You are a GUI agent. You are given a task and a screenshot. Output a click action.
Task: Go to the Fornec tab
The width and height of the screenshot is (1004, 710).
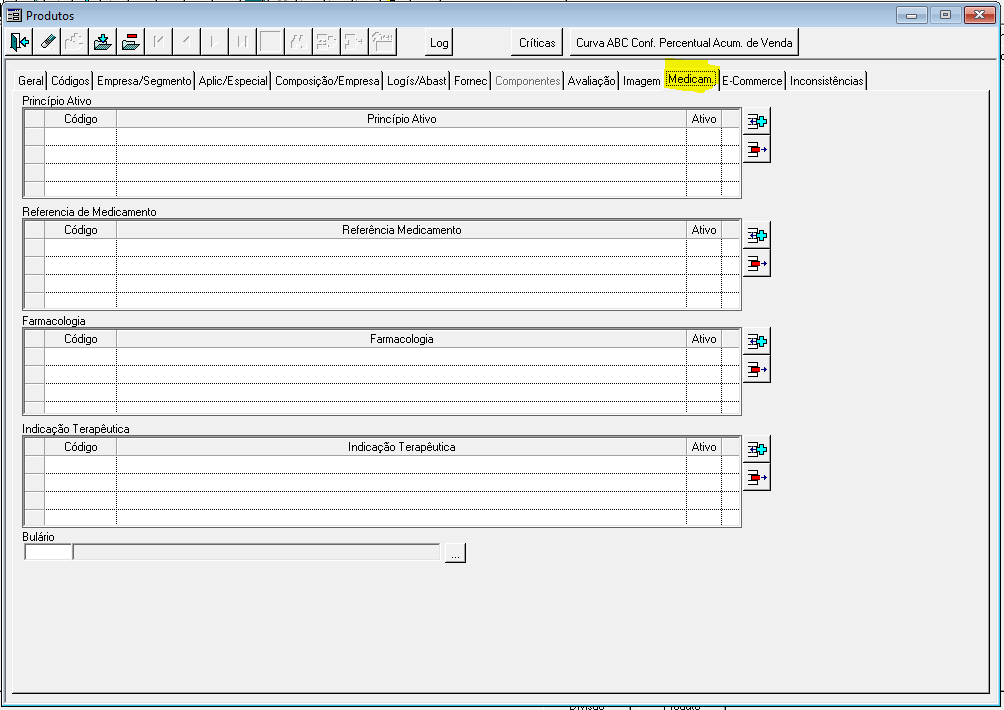(471, 81)
